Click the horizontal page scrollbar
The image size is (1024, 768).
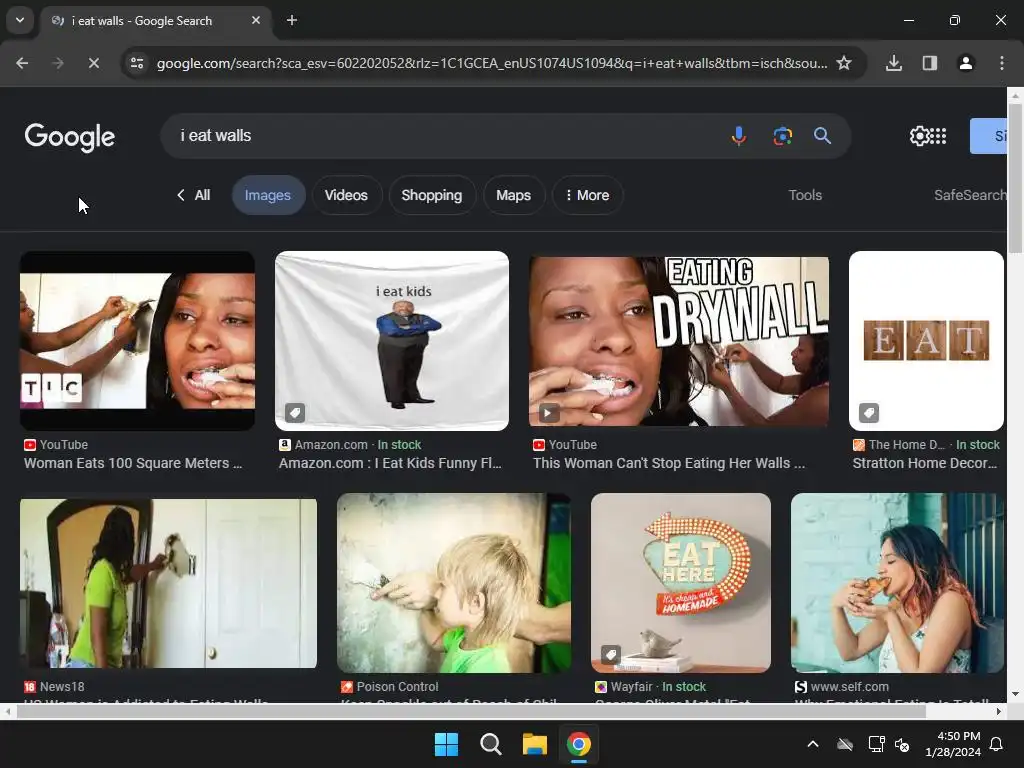(x=472, y=712)
